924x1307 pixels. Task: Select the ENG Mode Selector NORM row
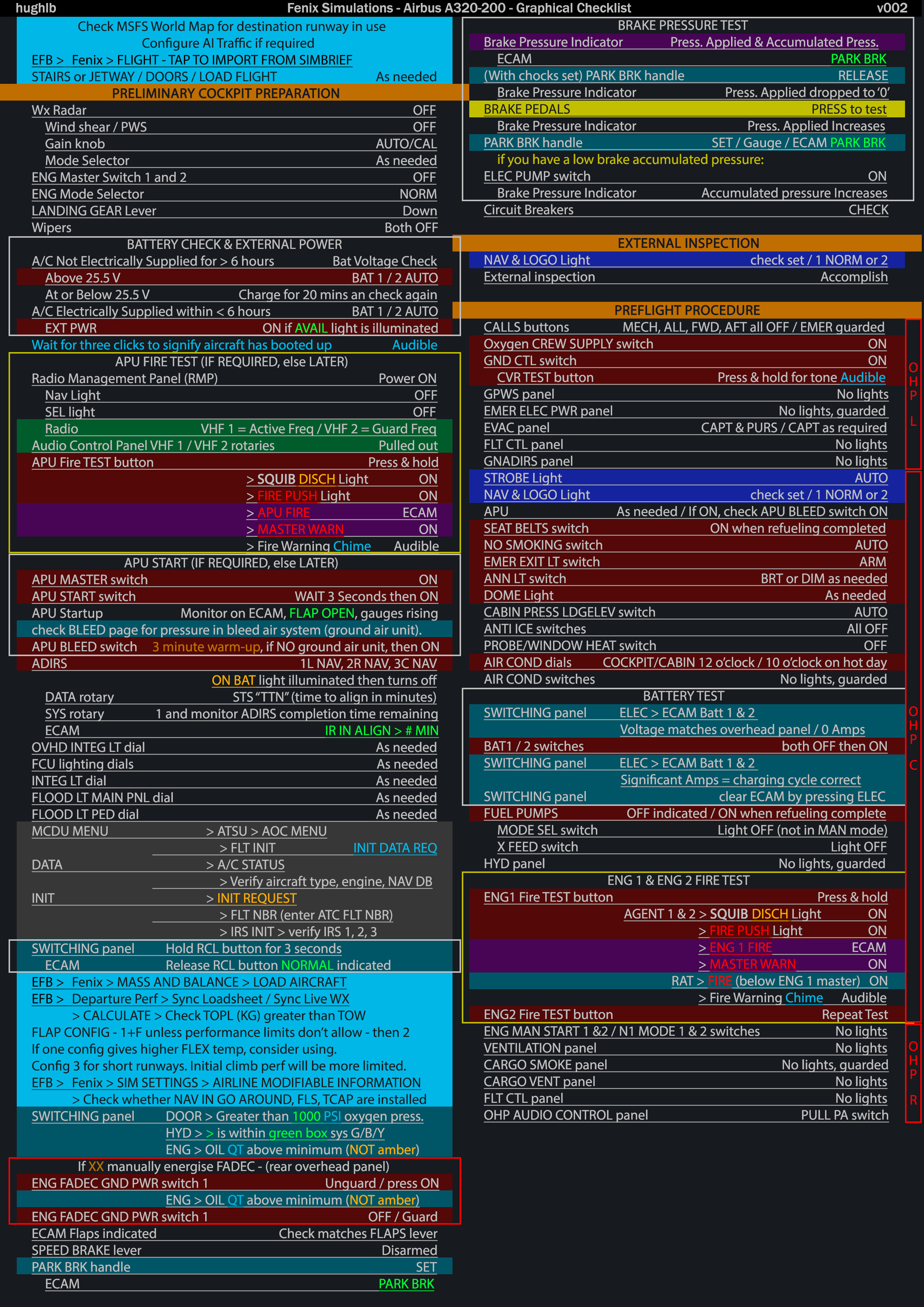point(234,193)
